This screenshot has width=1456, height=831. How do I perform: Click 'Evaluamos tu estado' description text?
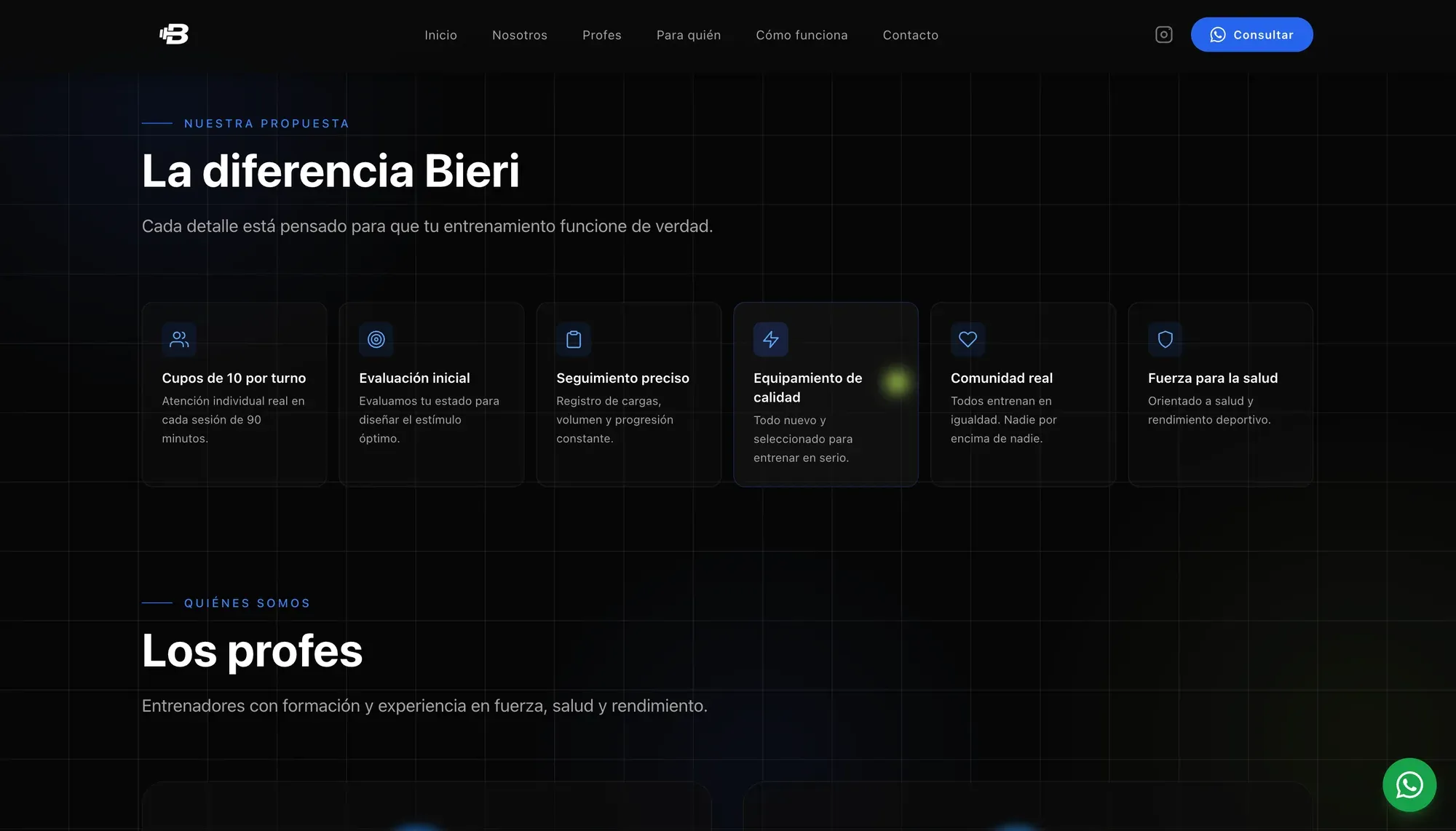coord(429,420)
